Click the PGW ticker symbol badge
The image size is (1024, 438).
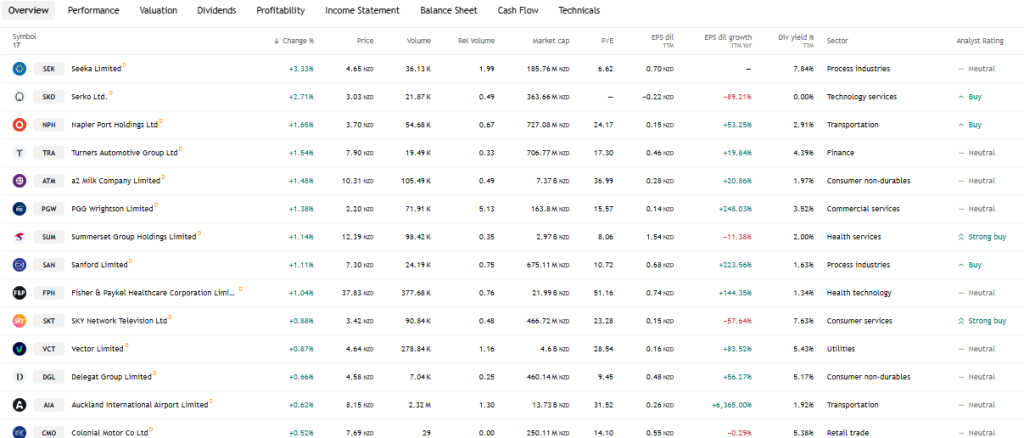pyautogui.click(x=49, y=209)
